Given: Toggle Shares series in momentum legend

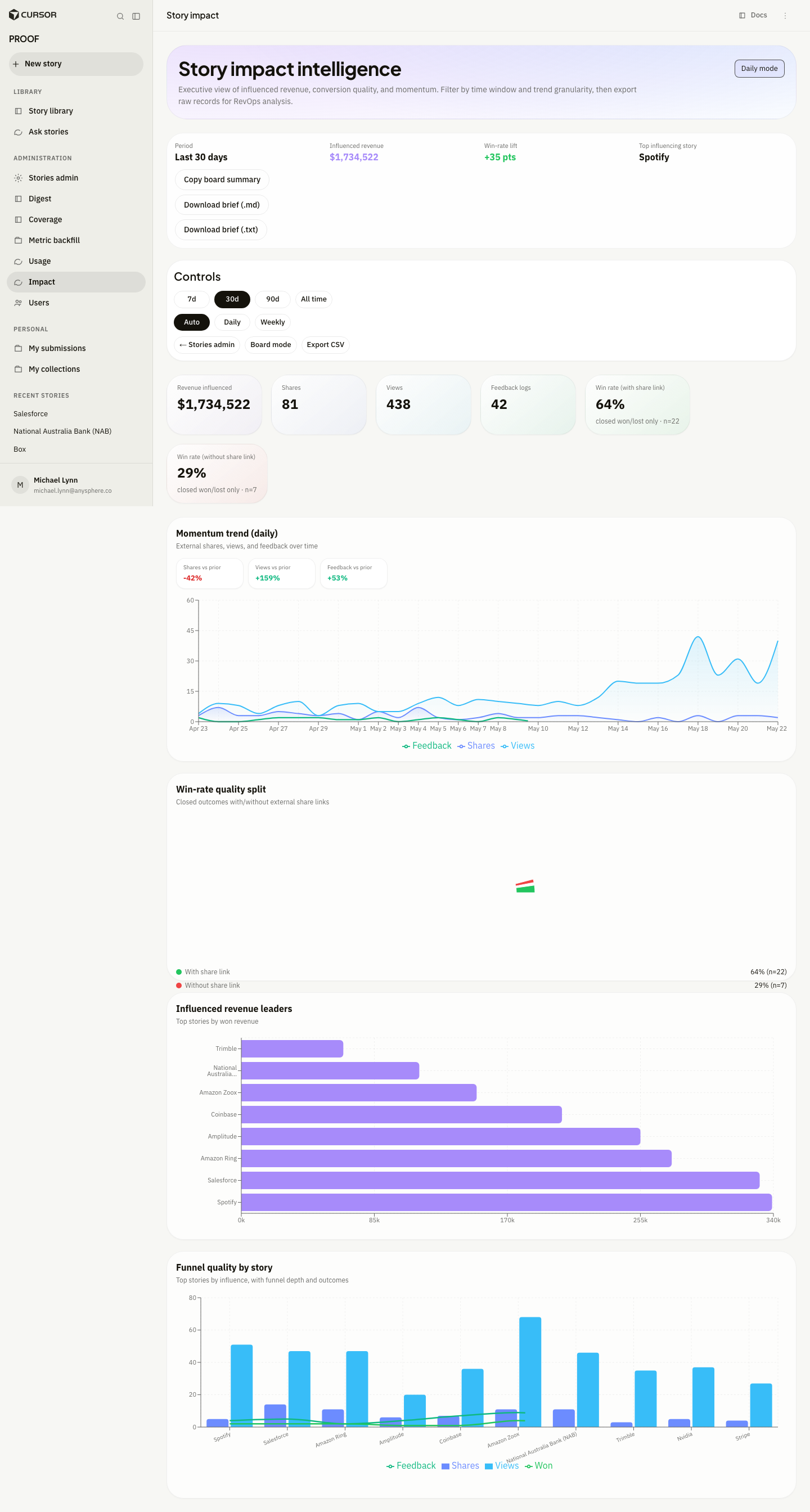Looking at the screenshot, I should point(476,745).
